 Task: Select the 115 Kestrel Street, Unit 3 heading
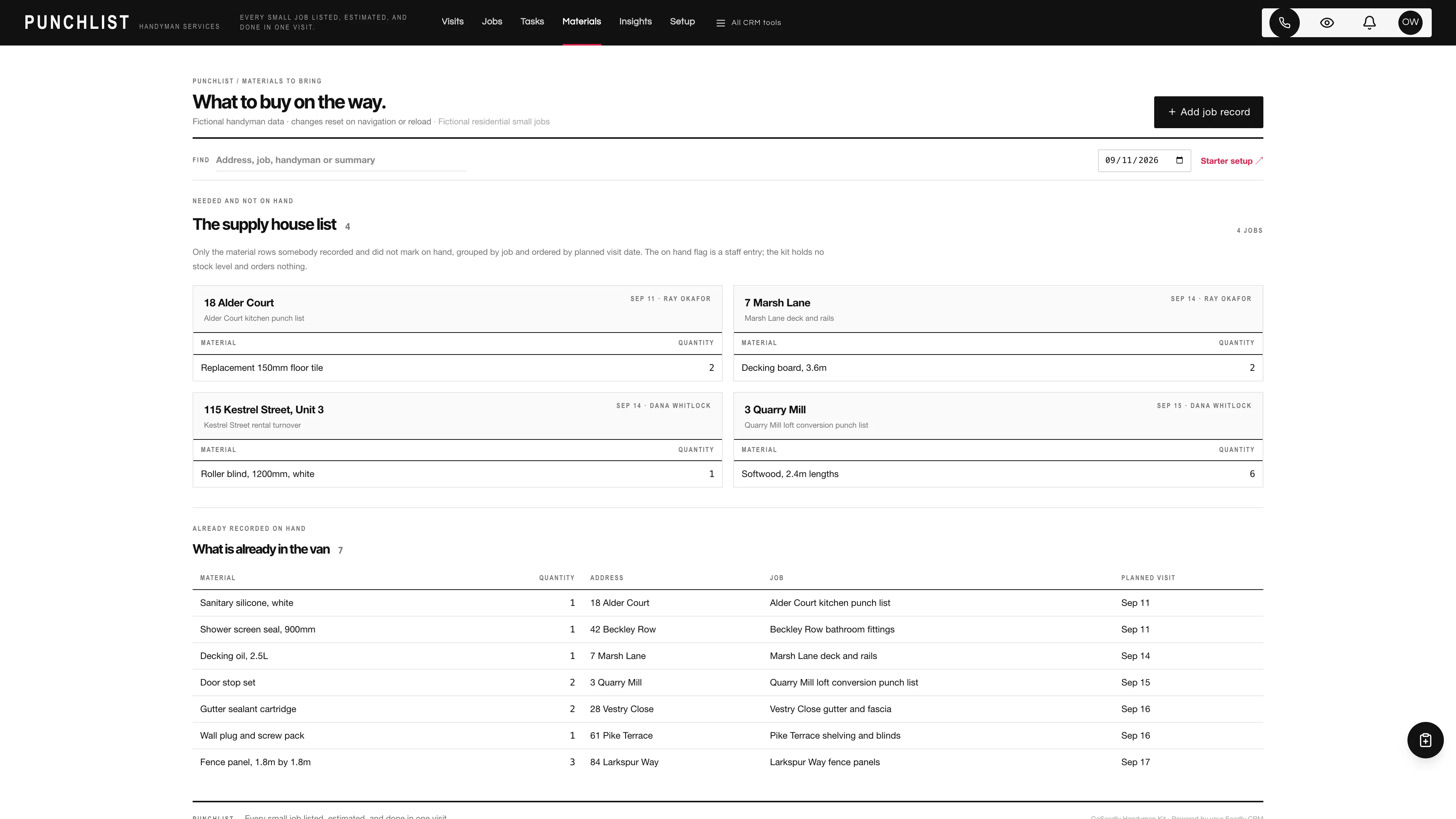pos(264,410)
